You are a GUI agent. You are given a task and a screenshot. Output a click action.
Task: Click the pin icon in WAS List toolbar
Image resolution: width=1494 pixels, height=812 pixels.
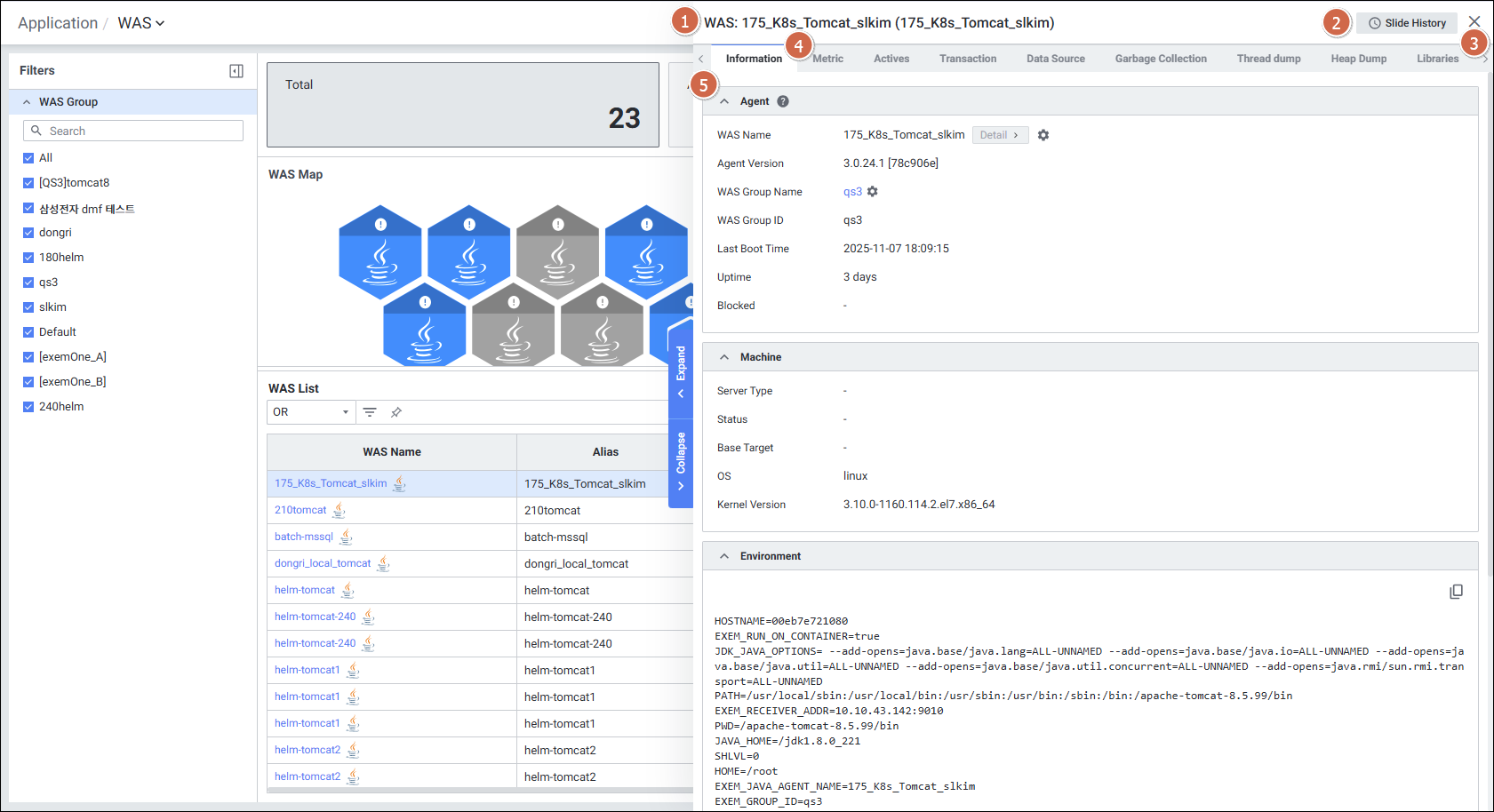396,412
